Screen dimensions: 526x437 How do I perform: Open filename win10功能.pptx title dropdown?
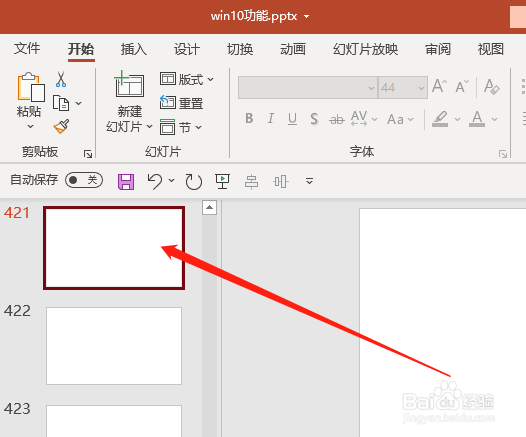tap(306, 16)
